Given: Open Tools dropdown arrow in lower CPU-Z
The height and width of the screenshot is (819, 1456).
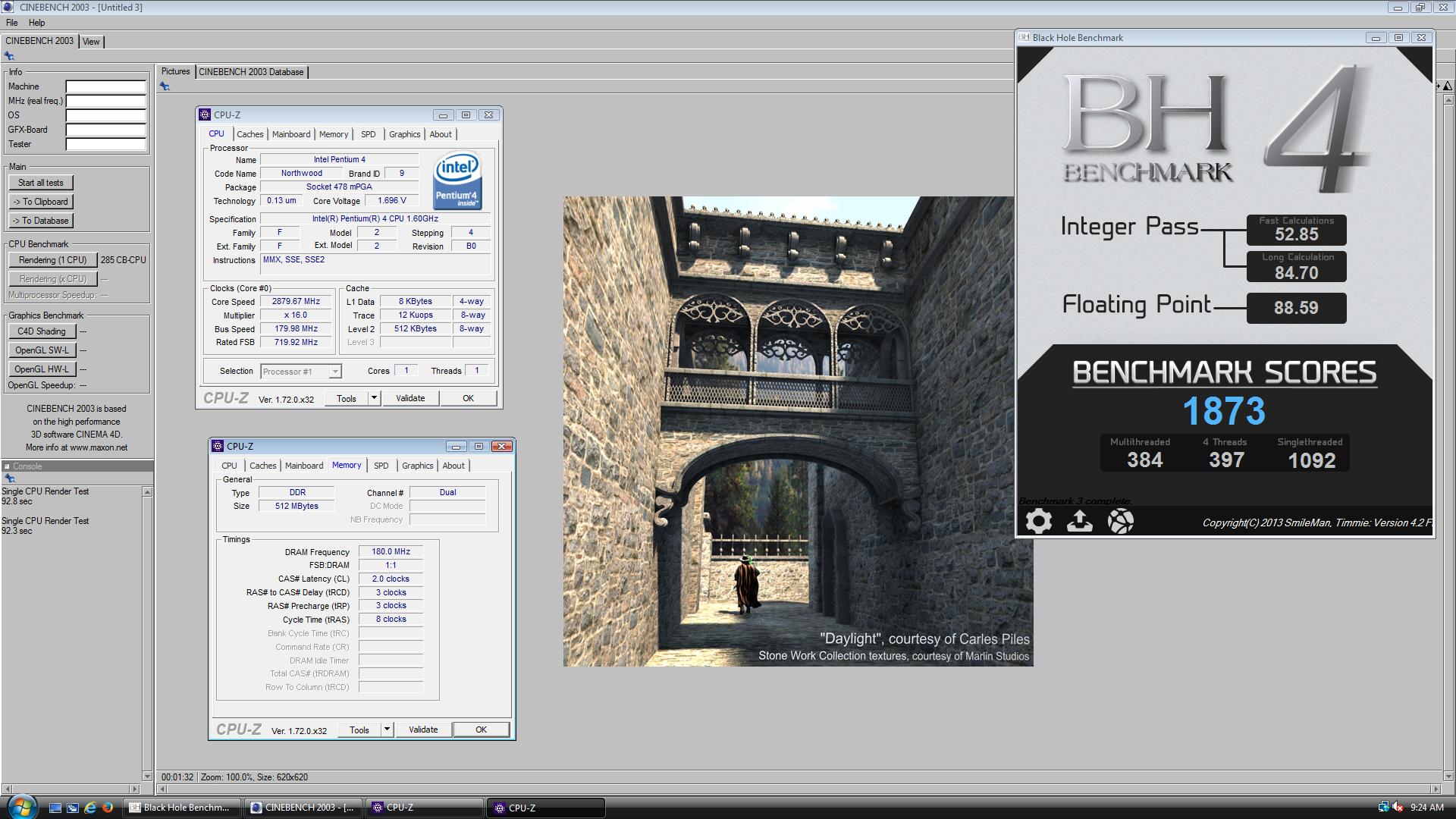Looking at the screenshot, I should click(x=387, y=730).
